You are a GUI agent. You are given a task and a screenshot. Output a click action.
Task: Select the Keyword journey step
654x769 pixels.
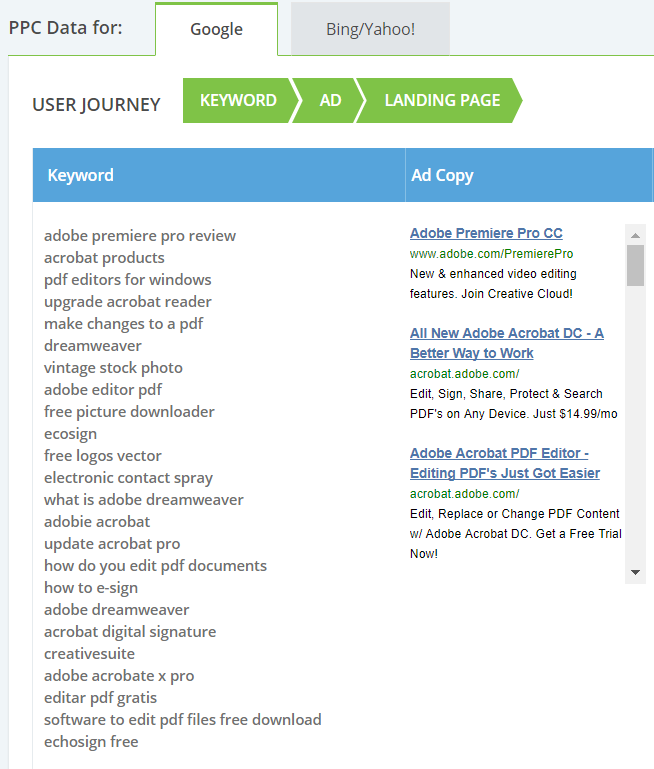coord(238,101)
